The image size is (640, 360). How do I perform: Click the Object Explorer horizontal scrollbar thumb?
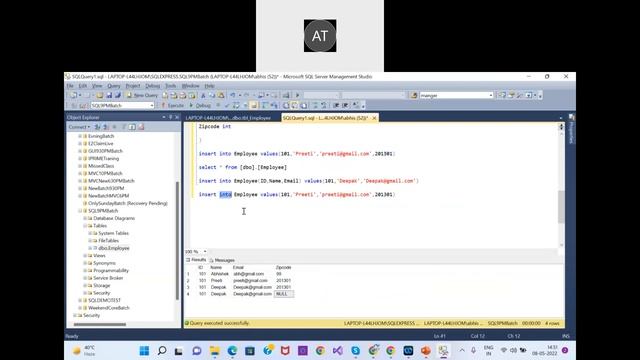coord(100,324)
